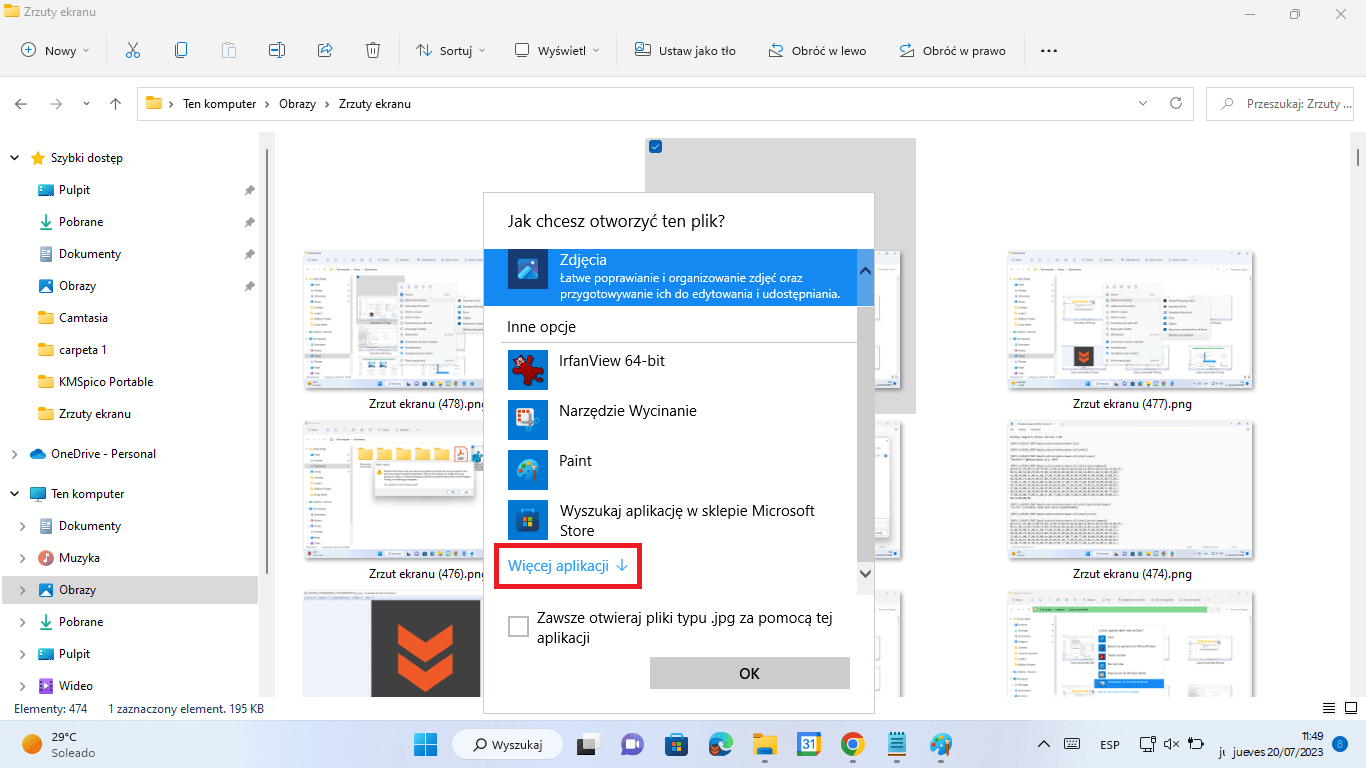Viewport: 1366px width, 768px height.
Task: Select thumbnail Zrzut ekranu (474).png
Action: point(1131,490)
